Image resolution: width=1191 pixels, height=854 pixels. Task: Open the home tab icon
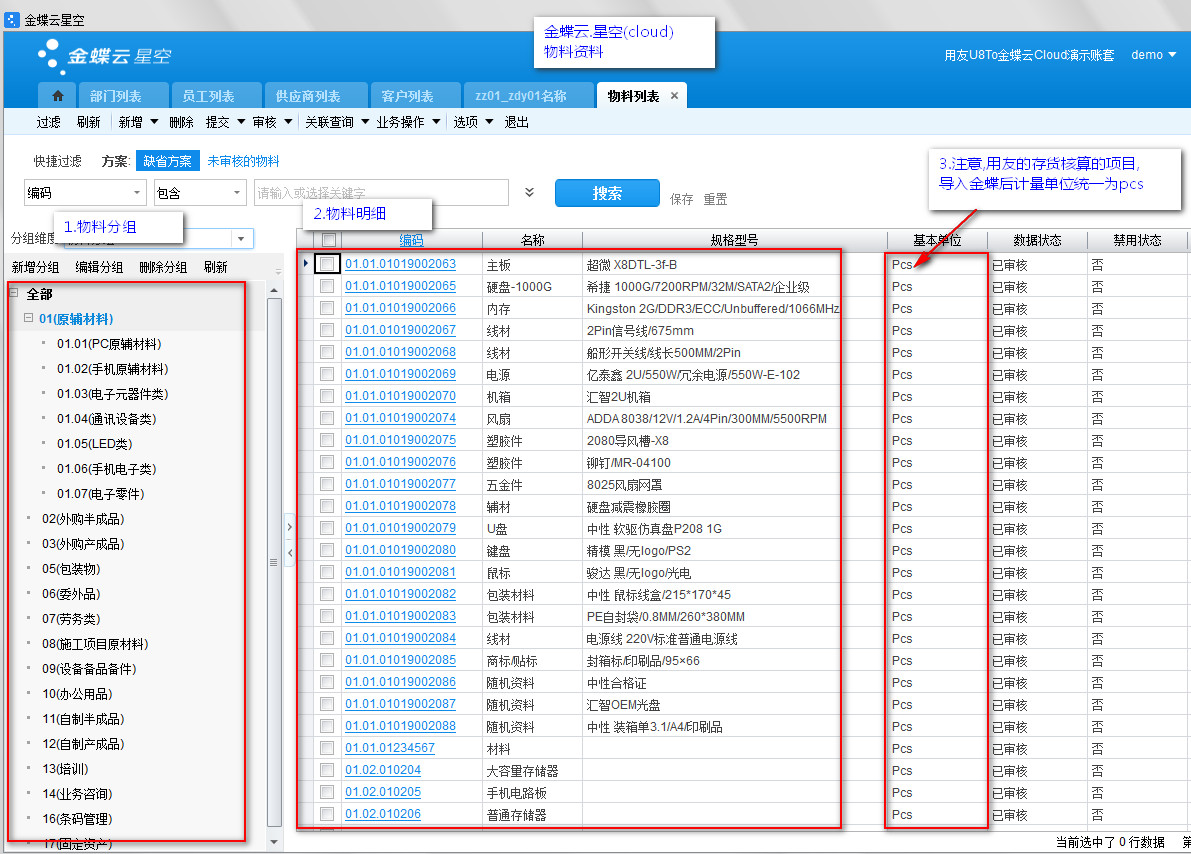(x=57, y=96)
